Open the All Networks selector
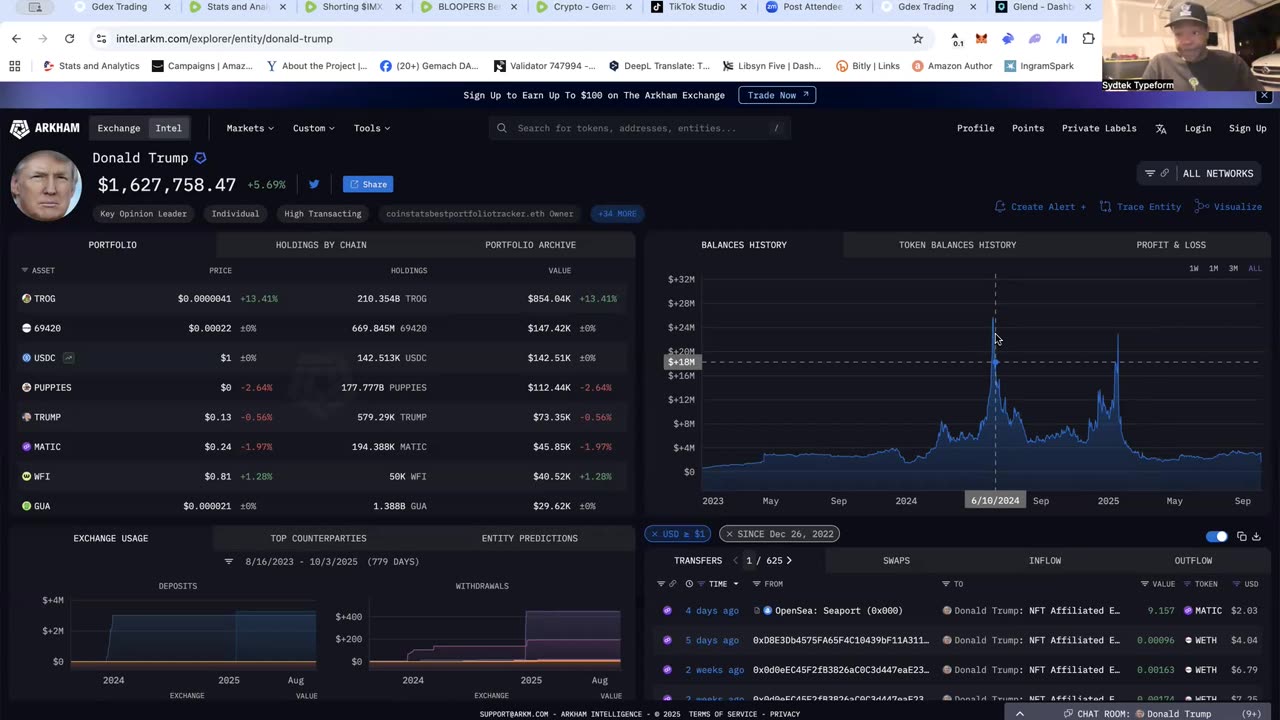Image resolution: width=1280 pixels, height=720 pixels. [1217, 174]
